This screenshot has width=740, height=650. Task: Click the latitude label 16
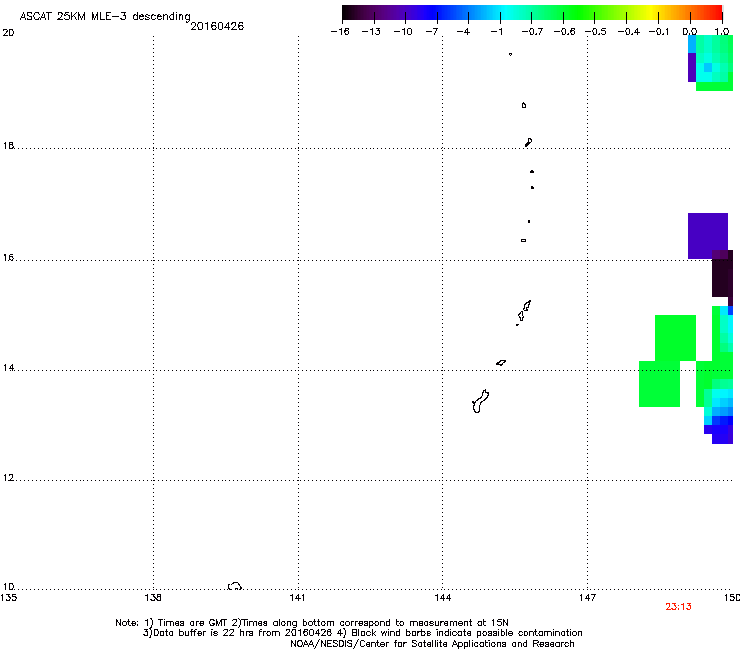pos(8,258)
